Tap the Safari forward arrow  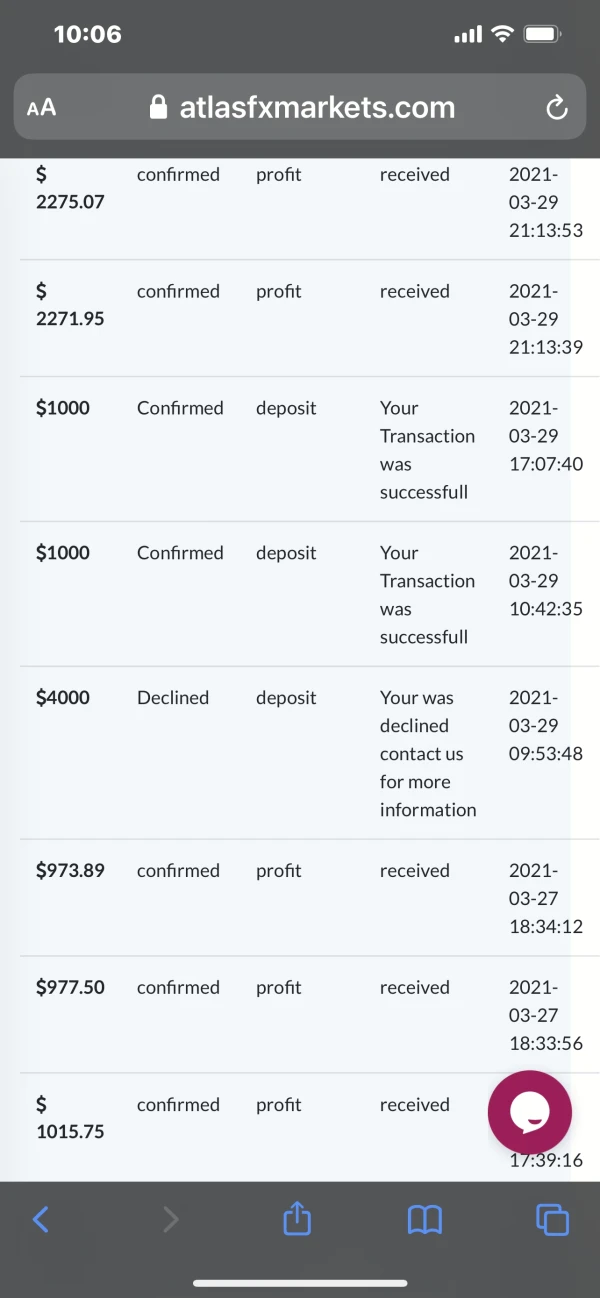pyautogui.click(x=171, y=1219)
